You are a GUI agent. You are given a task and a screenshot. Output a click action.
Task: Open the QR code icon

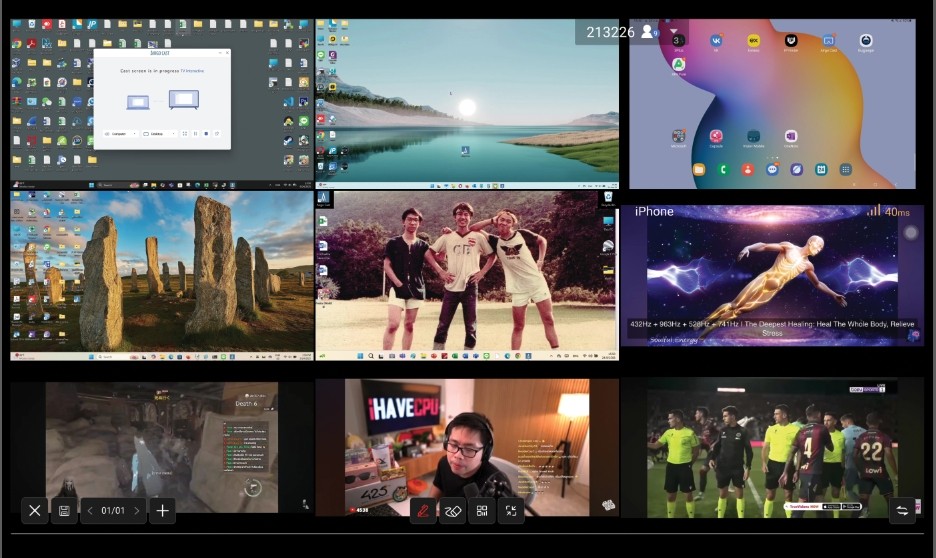pyautogui.click(x=482, y=511)
